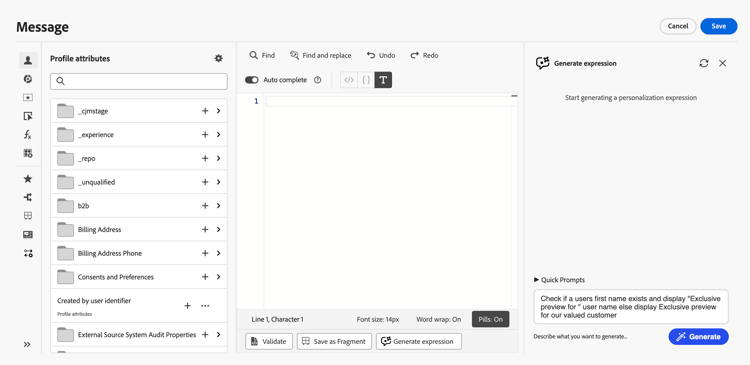Add Billing Address Phone with plus
The width and height of the screenshot is (750, 365).
click(x=205, y=253)
